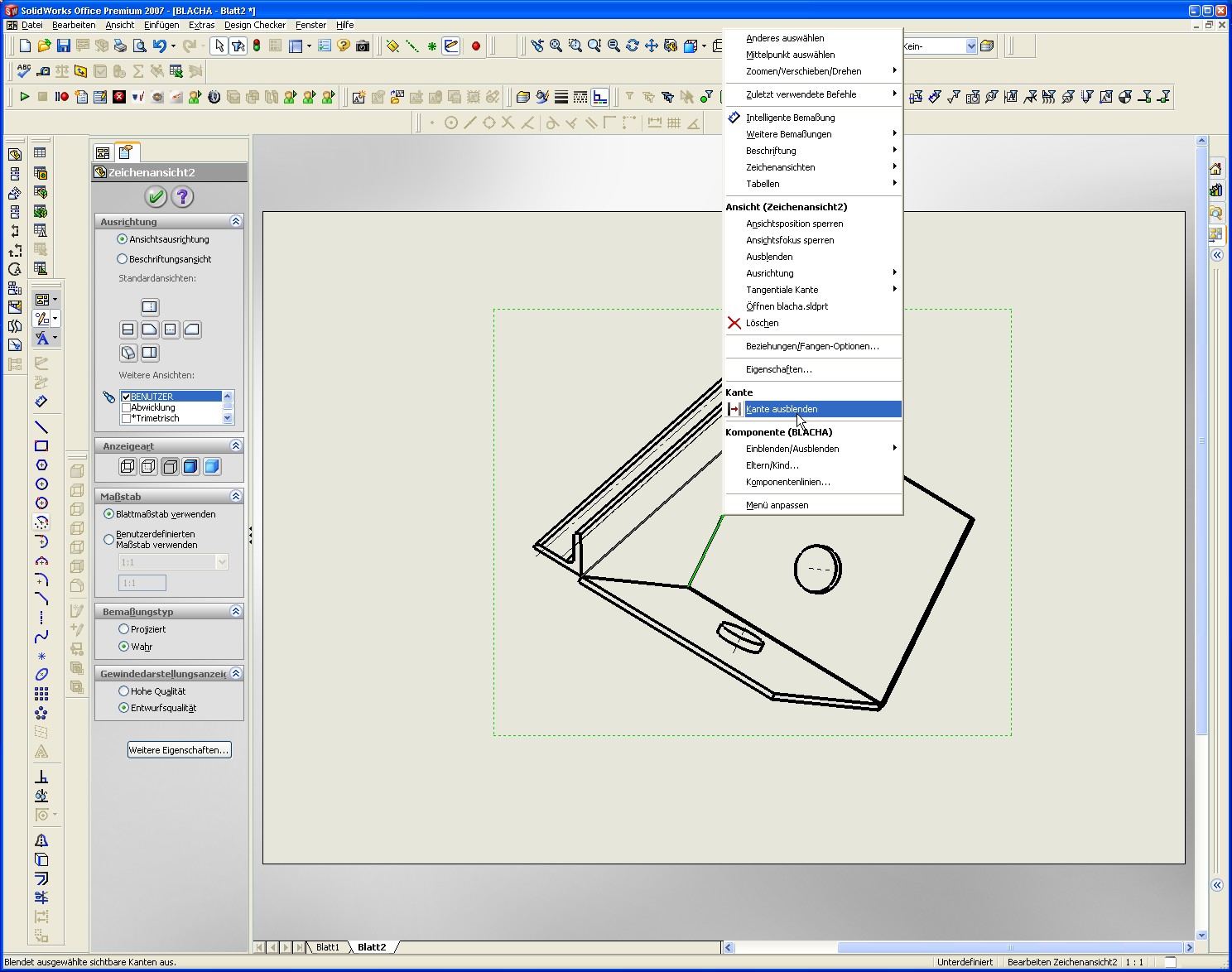Click the green checkmark OK button
The height and width of the screenshot is (972, 1232).
[x=156, y=196]
